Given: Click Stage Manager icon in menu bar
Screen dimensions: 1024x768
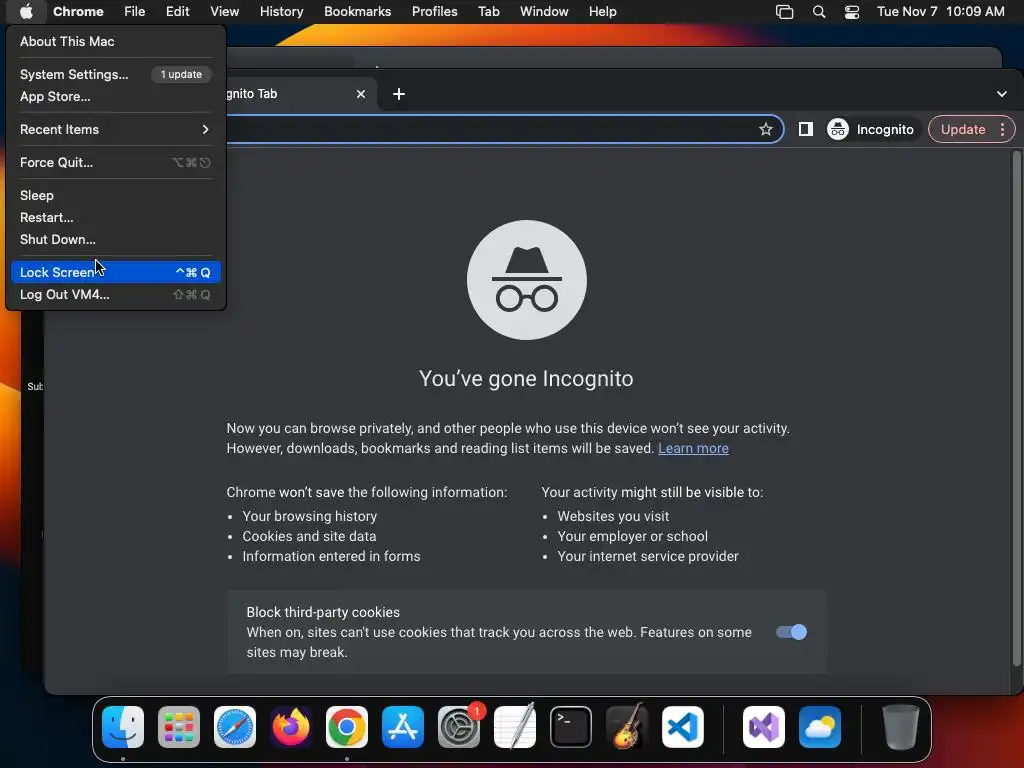Looking at the screenshot, I should (784, 12).
